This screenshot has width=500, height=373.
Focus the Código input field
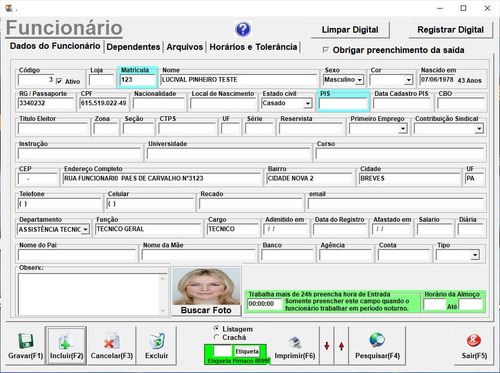pos(36,80)
